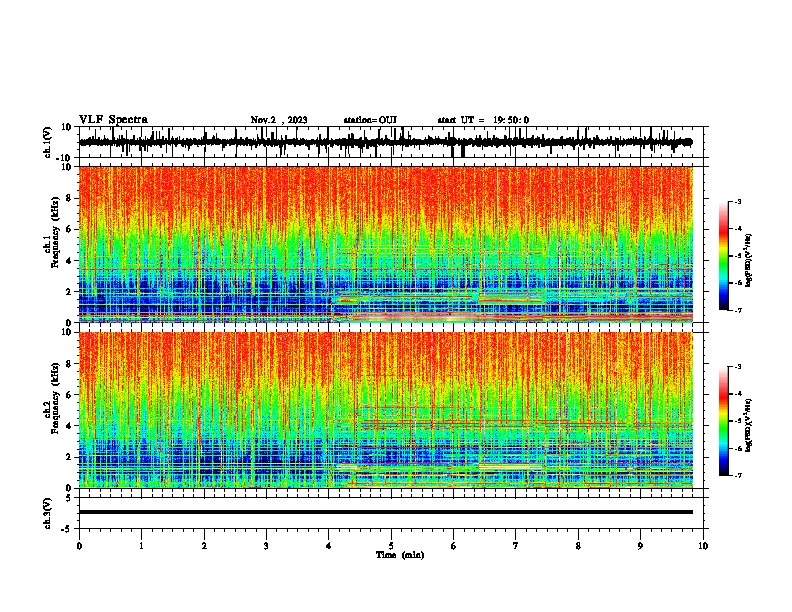Click the "-7" label on ch.1 color scale
Screen dimensions: 792x612
pyautogui.click(x=737, y=310)
